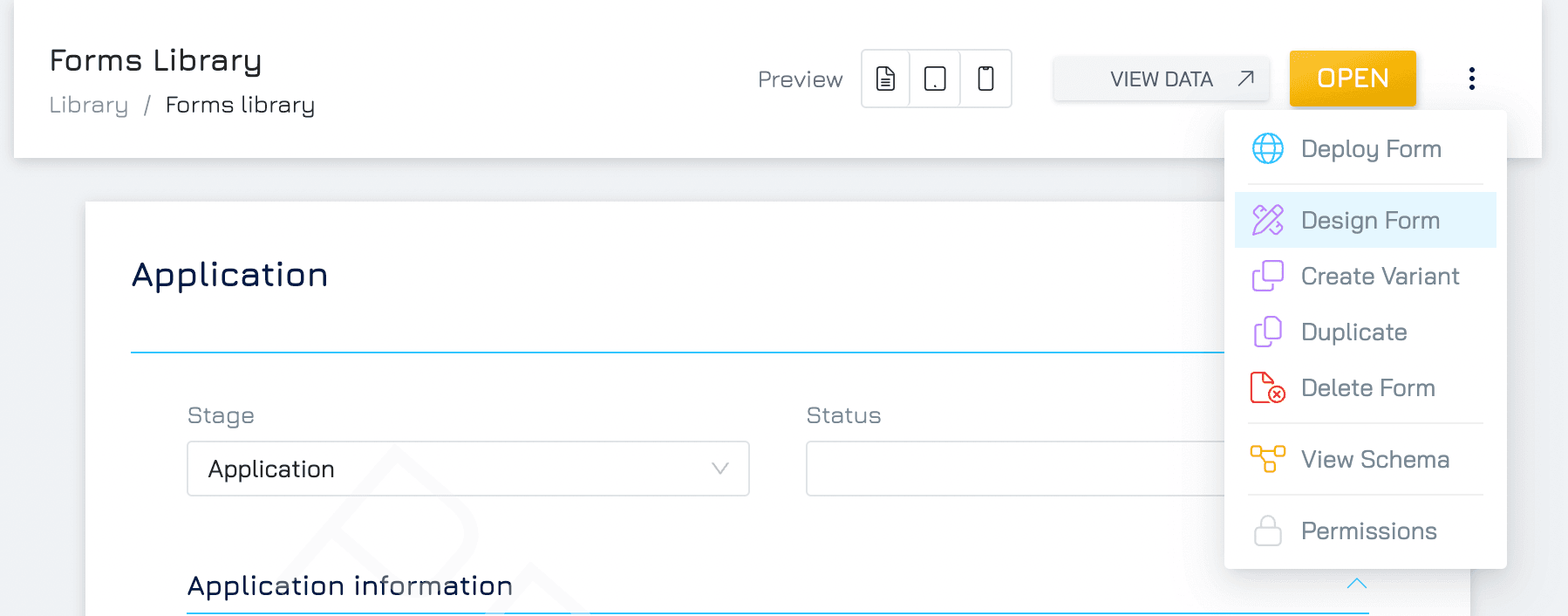Click the orange OPEN button
The height and width of the screenshot is (616, 1568).
tap(1353, 79)
